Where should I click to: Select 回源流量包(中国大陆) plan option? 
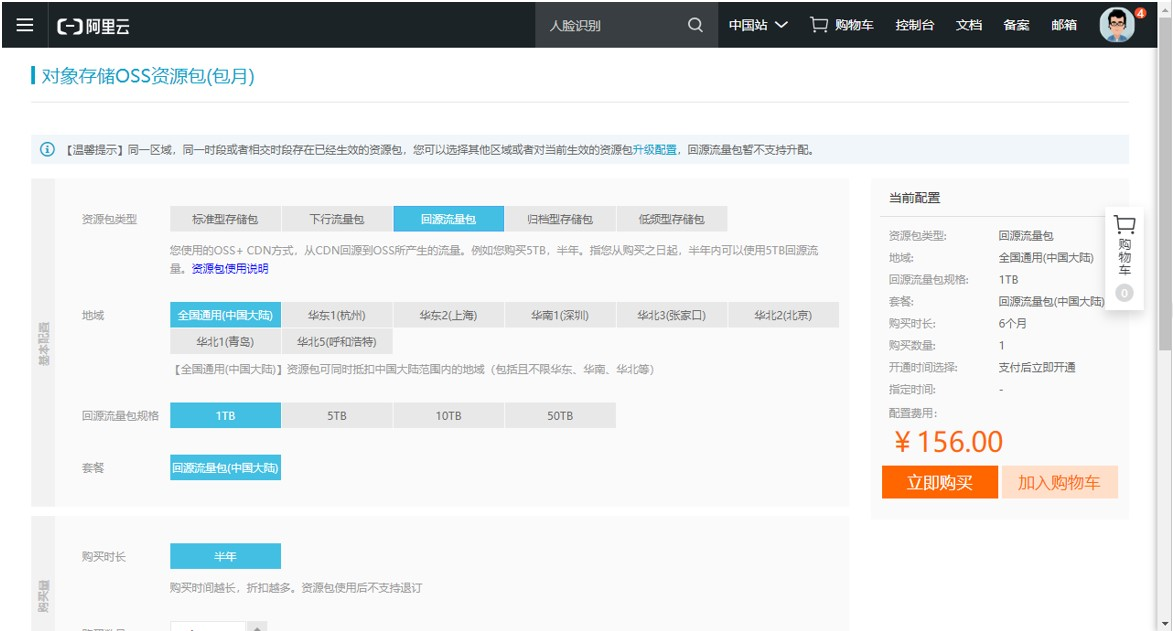tap(225, 468)
